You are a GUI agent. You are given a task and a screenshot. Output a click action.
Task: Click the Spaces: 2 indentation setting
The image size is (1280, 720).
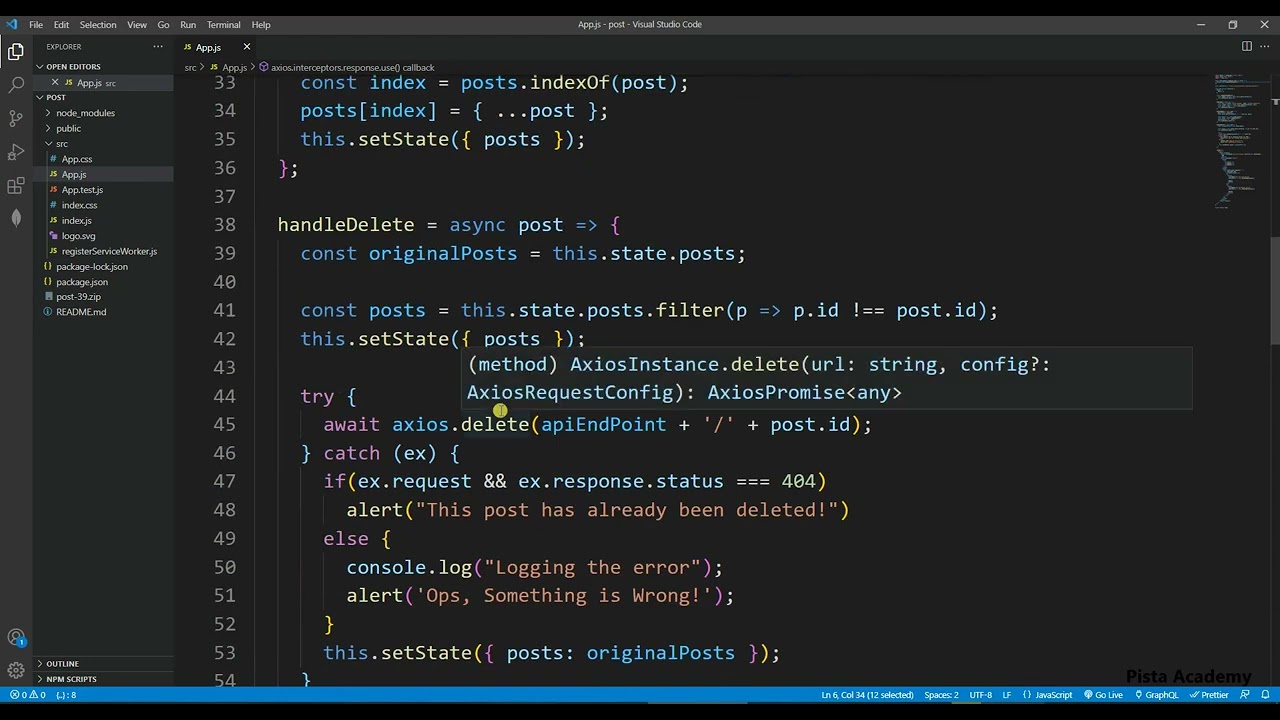click(x=941, y=695)
